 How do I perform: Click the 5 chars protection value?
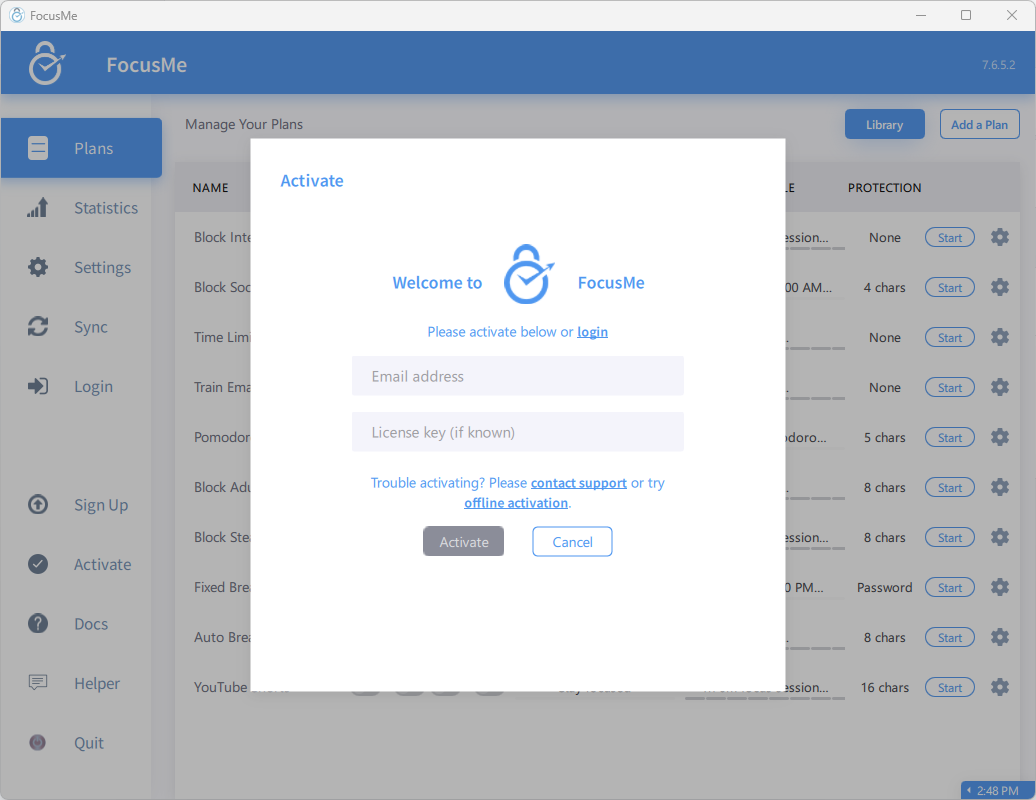click(x=884, y=437)
